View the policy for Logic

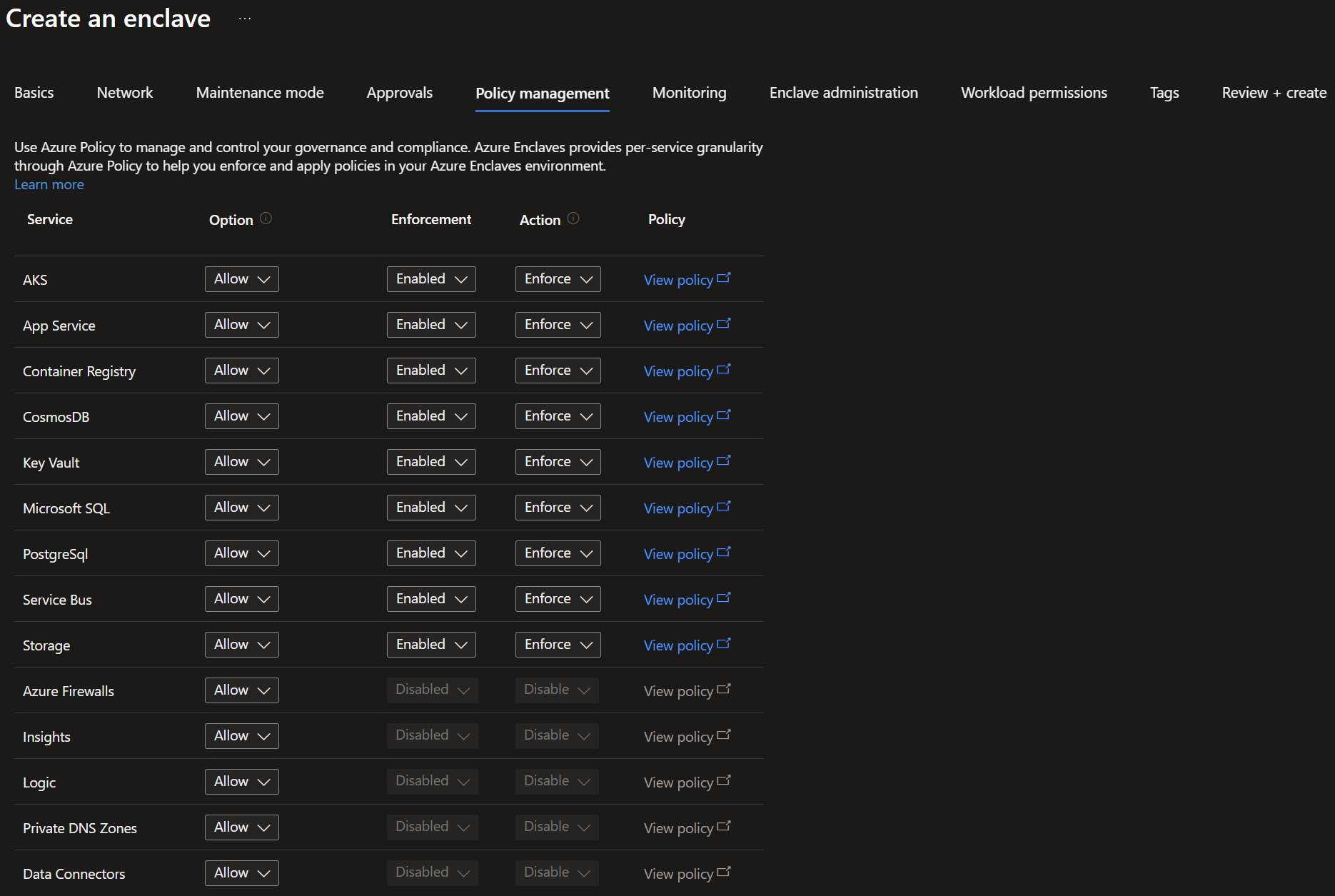point(687,782)
